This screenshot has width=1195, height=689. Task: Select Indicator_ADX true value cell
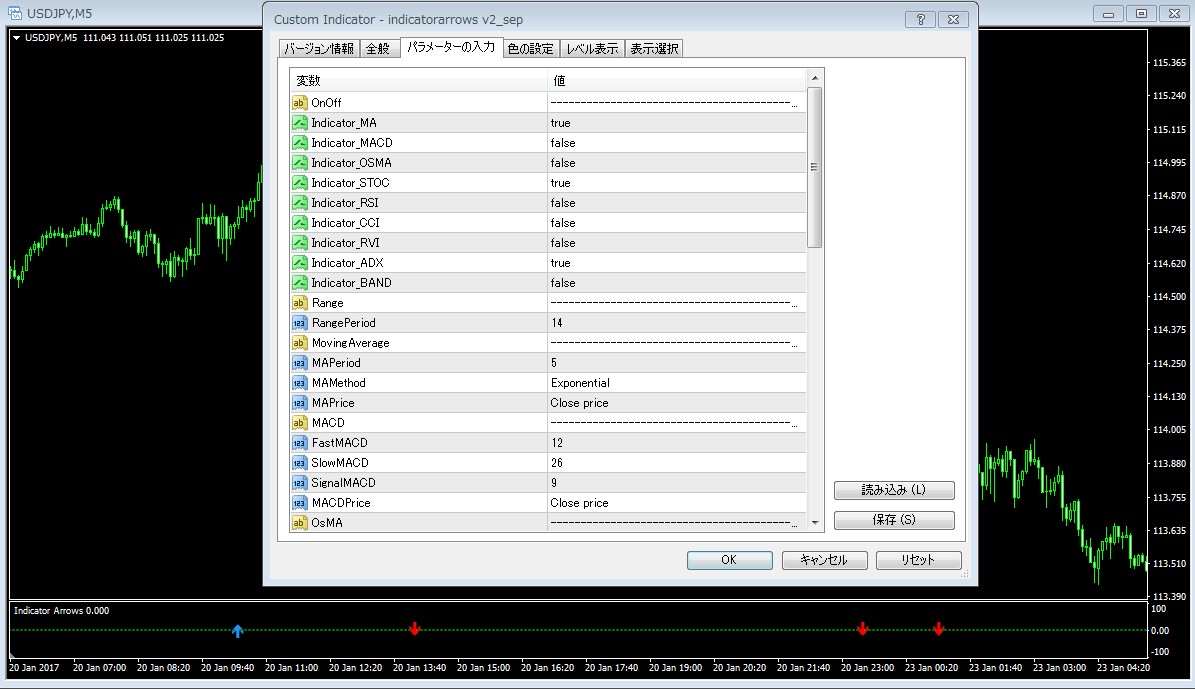point(677,263)
